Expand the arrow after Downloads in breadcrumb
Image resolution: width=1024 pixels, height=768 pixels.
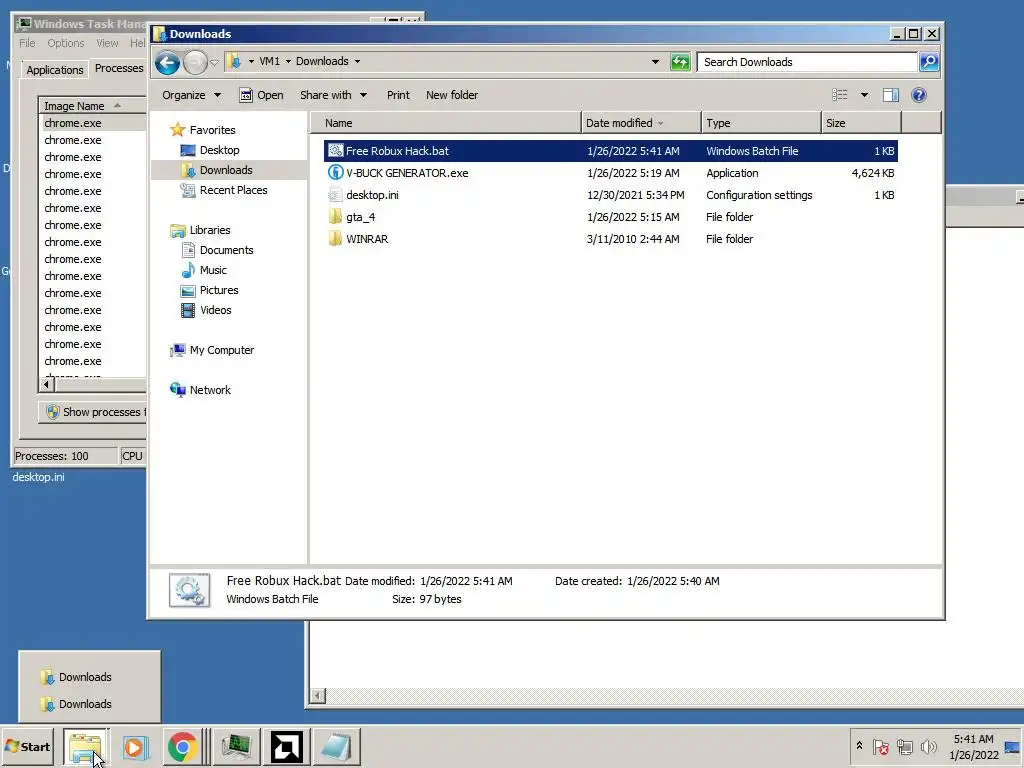[x=357, y=61]
